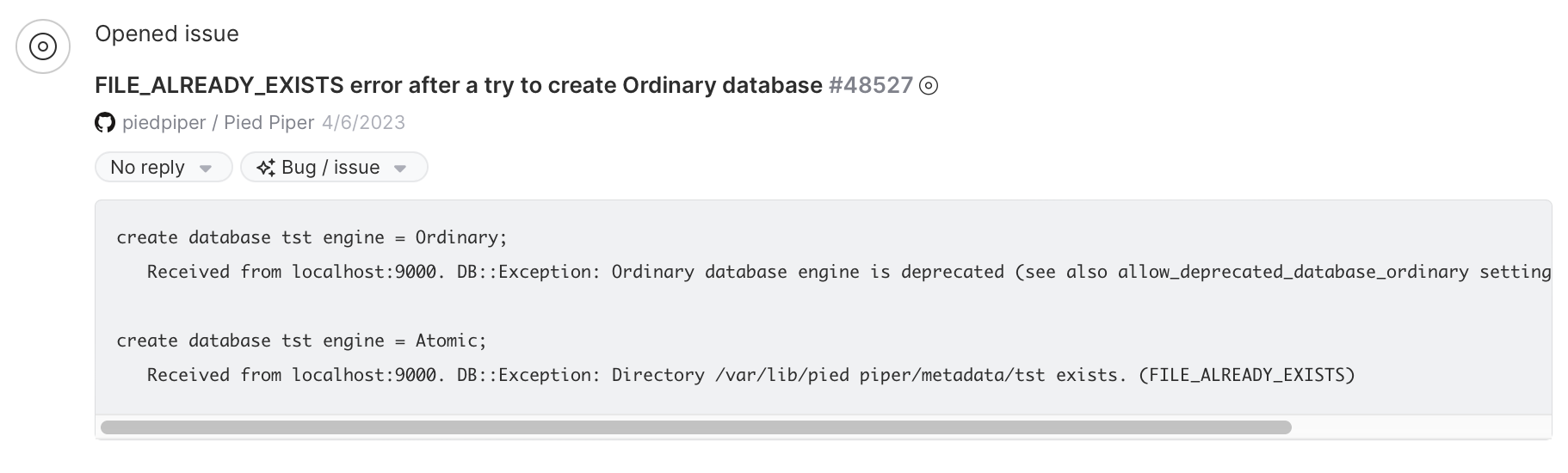Click the arrow next to No reply
The height and width of the screenshot is (473, 1568).
[206, 169]
